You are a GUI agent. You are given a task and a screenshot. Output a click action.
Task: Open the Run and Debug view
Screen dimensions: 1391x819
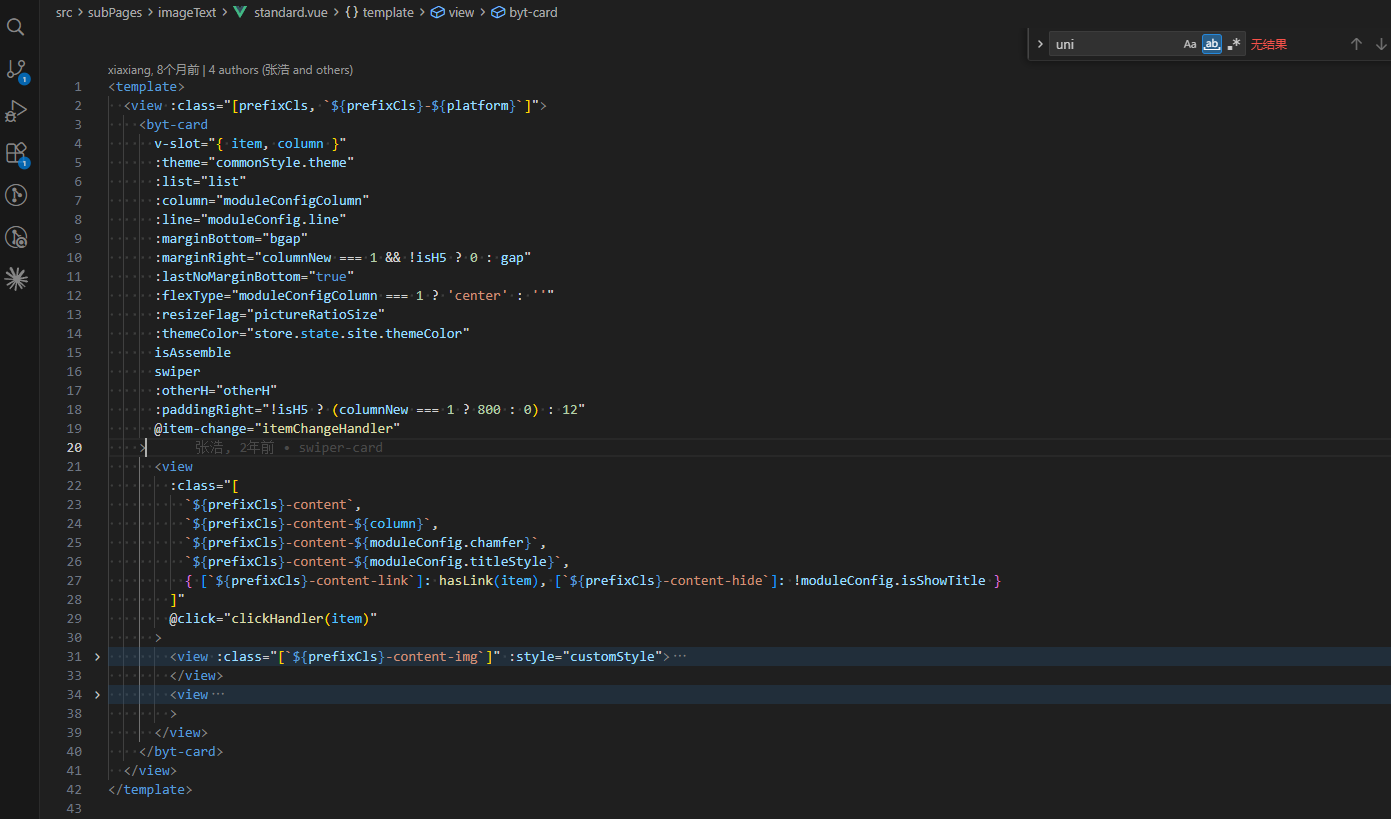16,111
